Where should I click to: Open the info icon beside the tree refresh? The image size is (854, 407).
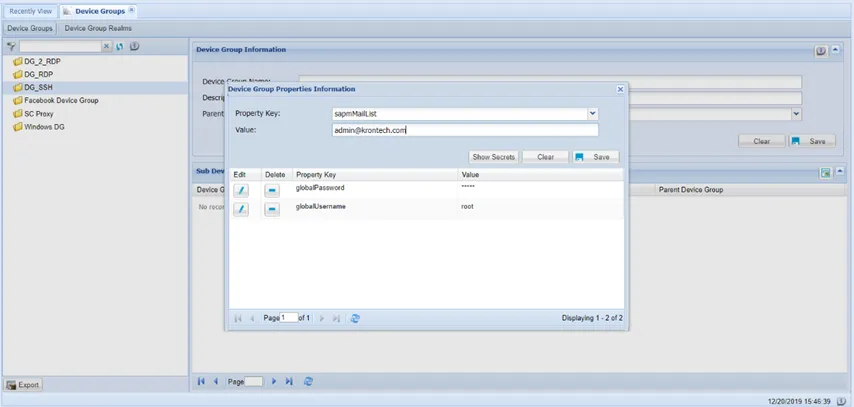(x=135, y=46)
